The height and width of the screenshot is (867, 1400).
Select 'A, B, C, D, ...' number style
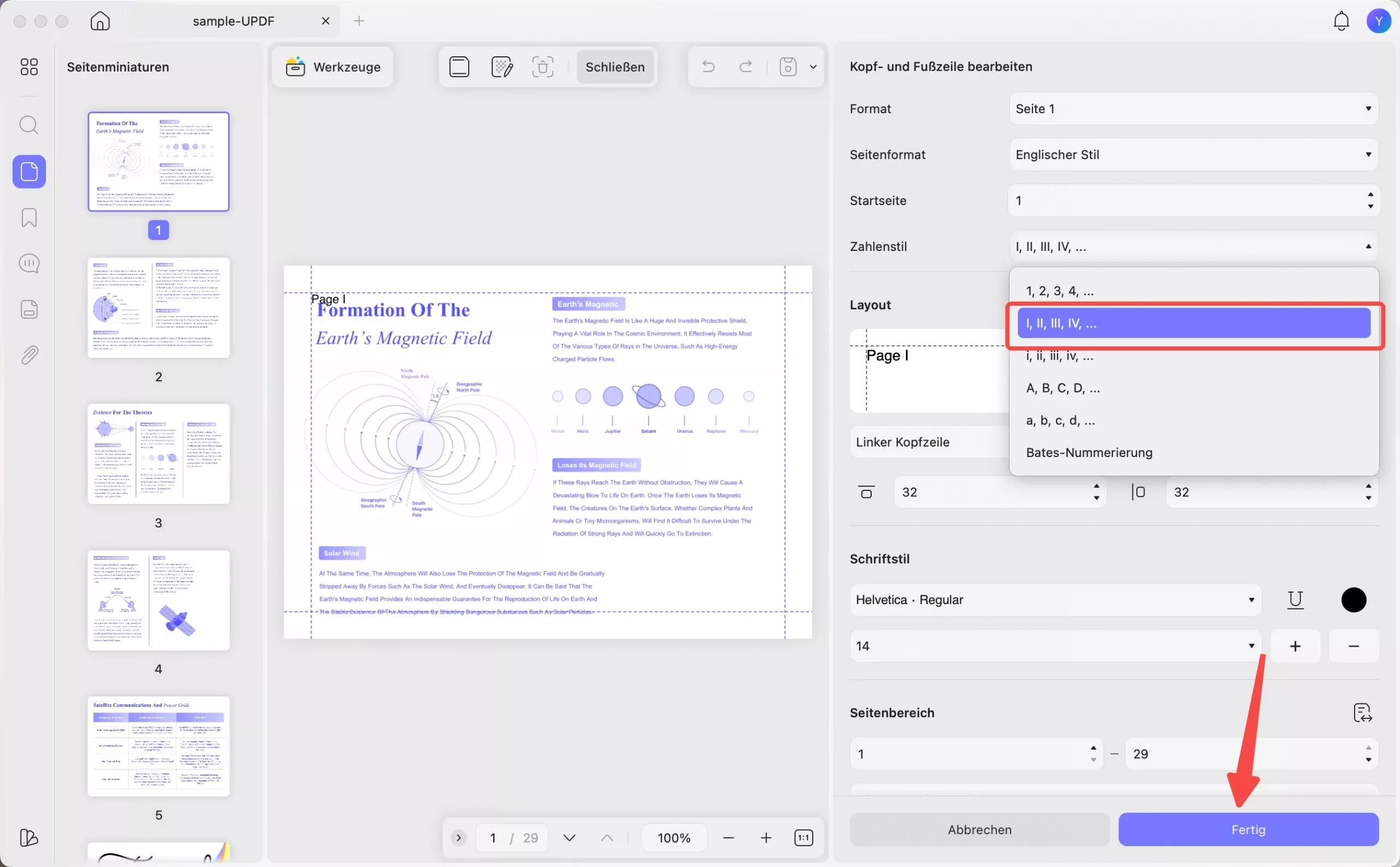point(1063,388)
